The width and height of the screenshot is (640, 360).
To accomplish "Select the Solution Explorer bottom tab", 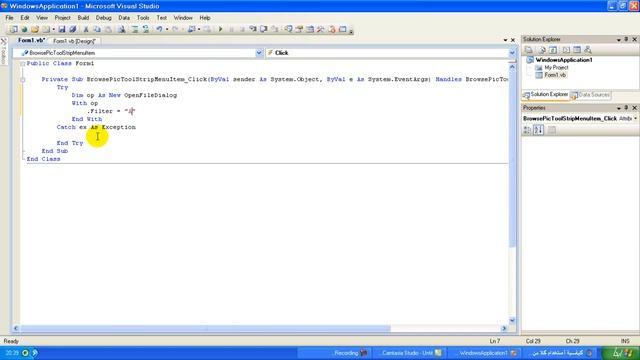I will click(546, 95).
